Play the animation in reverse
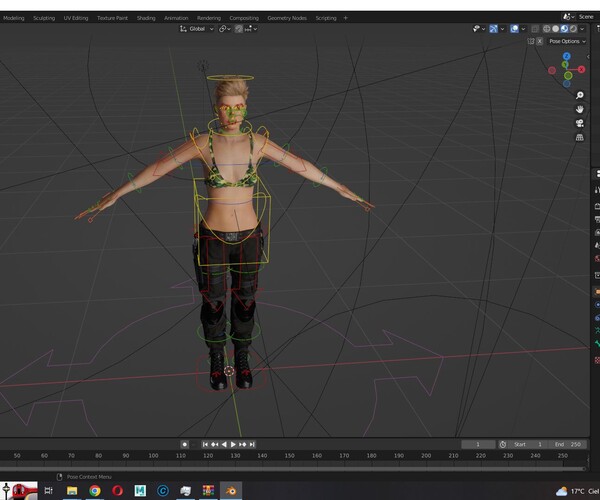The height and width of the screenshot is (500, 600). 224,444
